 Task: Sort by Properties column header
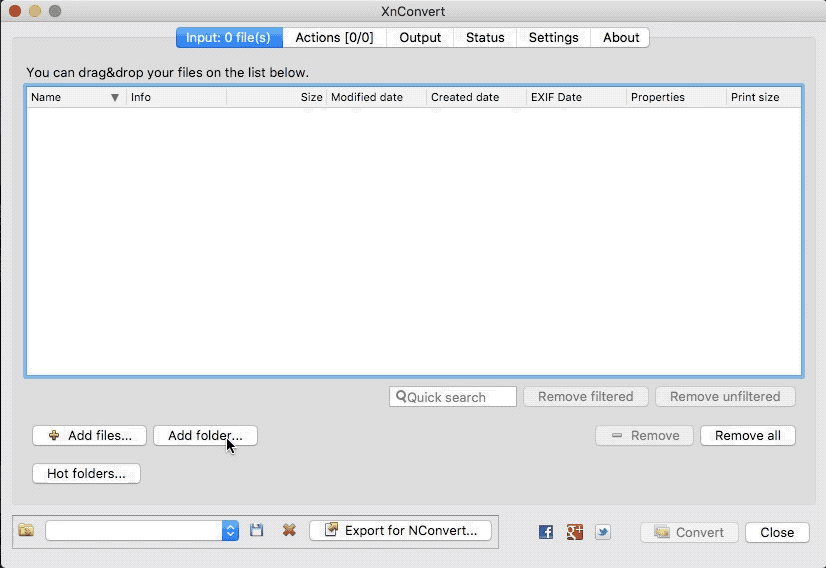[x=677, y=97]
